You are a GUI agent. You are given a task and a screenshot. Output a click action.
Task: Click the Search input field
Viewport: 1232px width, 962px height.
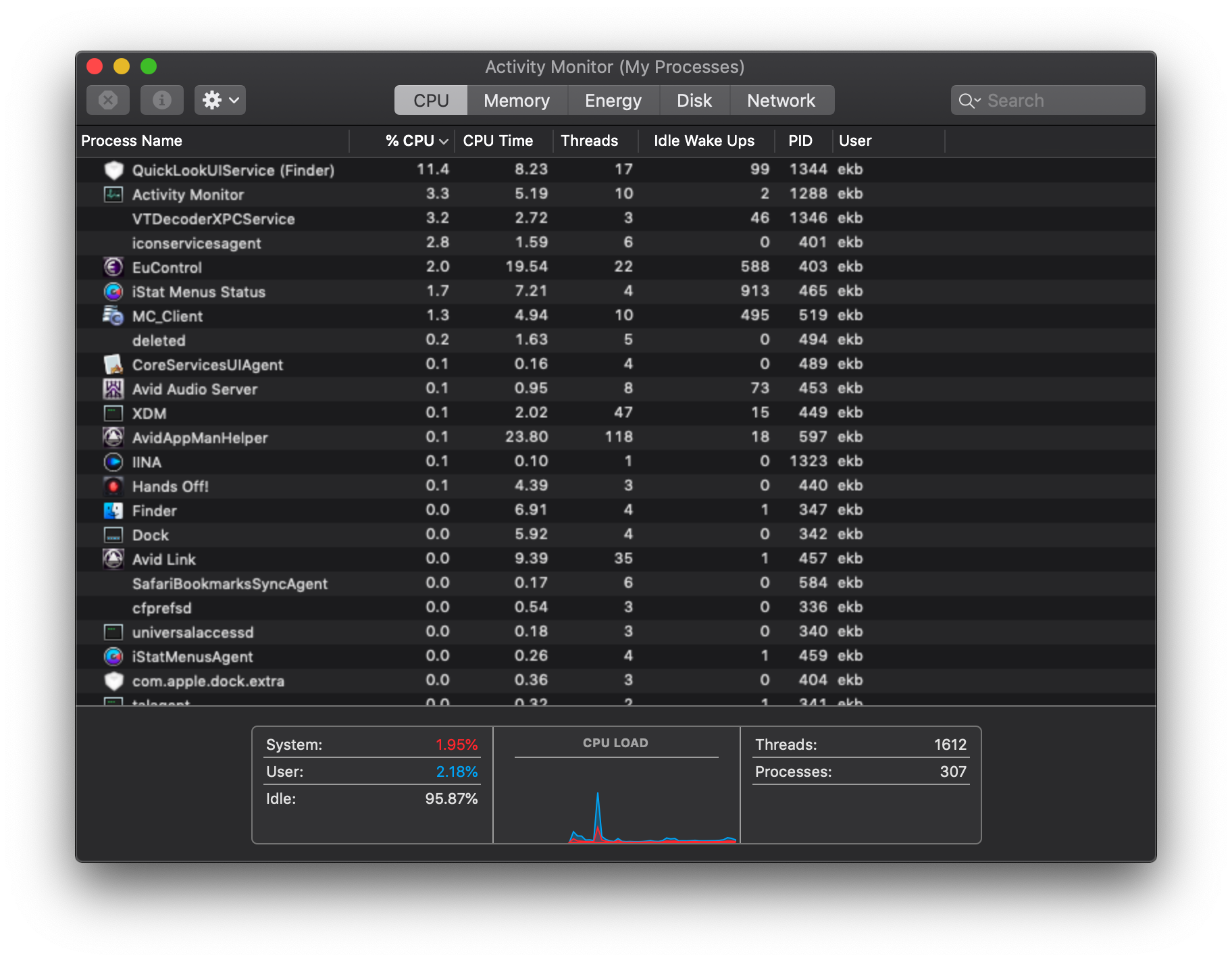click(x=1048, y=100)
